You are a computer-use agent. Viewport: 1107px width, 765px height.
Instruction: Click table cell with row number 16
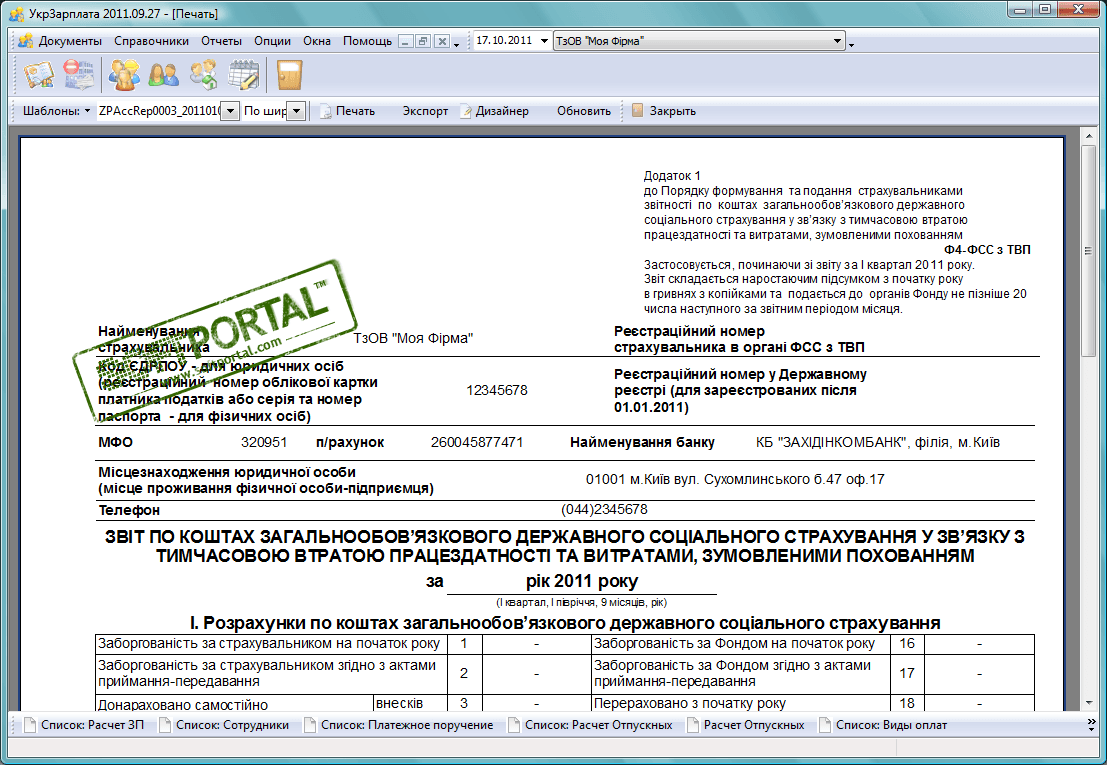[907, 644]
